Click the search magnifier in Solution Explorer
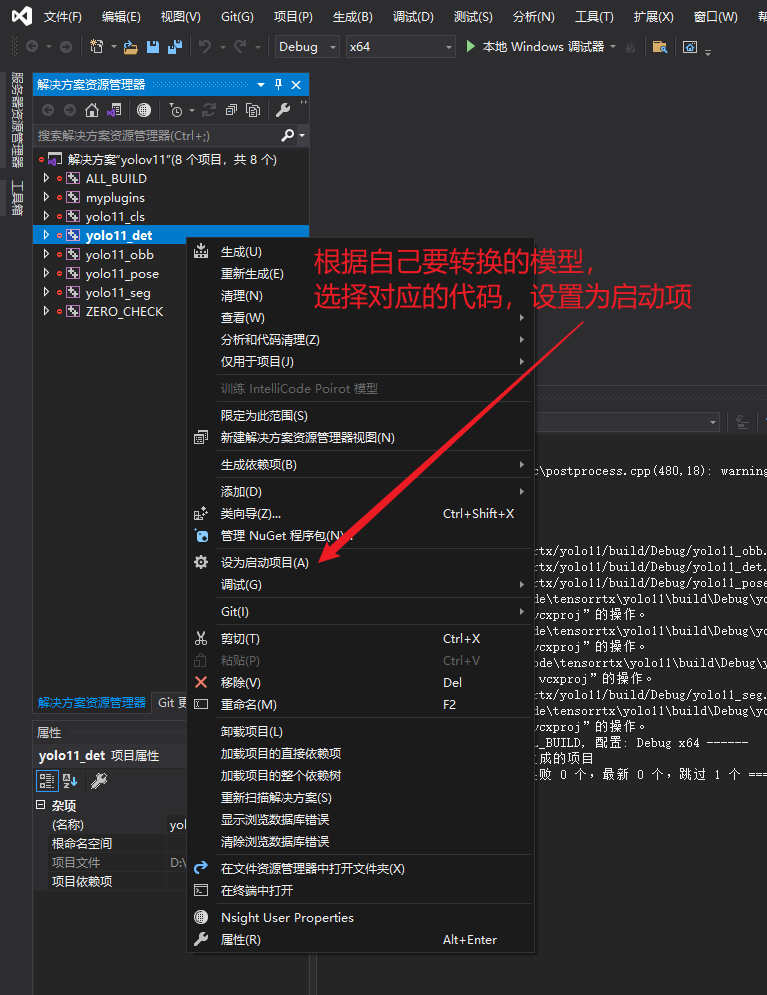 point(287,135)
